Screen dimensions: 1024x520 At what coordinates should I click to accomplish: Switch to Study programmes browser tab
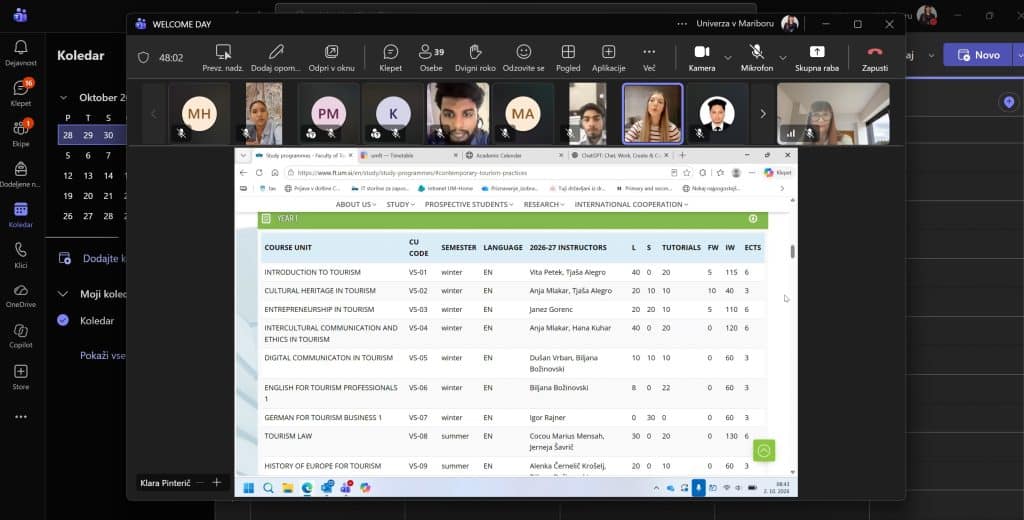(x=304, y=155)
